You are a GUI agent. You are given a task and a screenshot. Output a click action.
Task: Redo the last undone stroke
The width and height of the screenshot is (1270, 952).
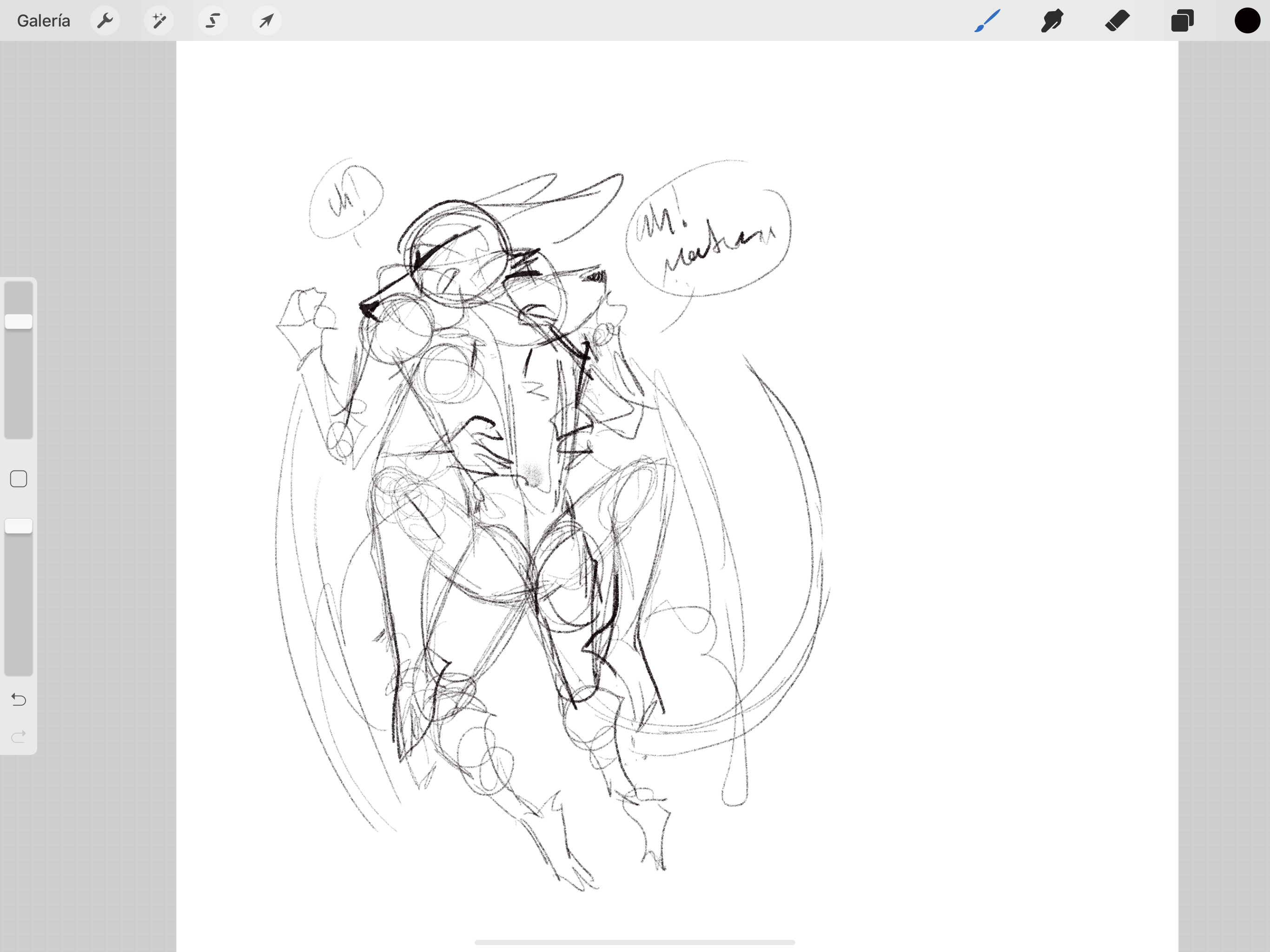click(x=19, y=736)
